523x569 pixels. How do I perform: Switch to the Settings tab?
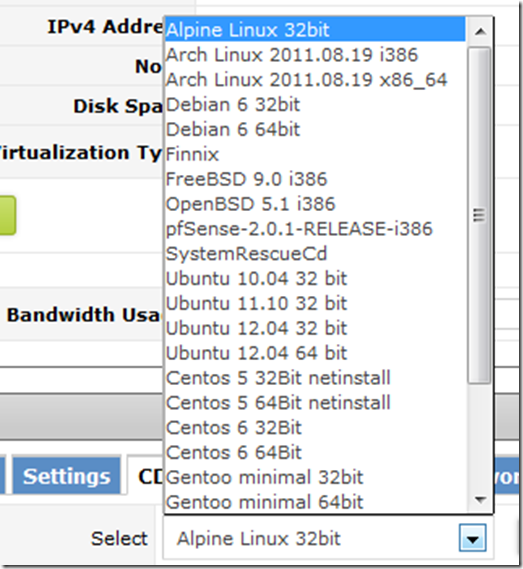pos(66,476)
